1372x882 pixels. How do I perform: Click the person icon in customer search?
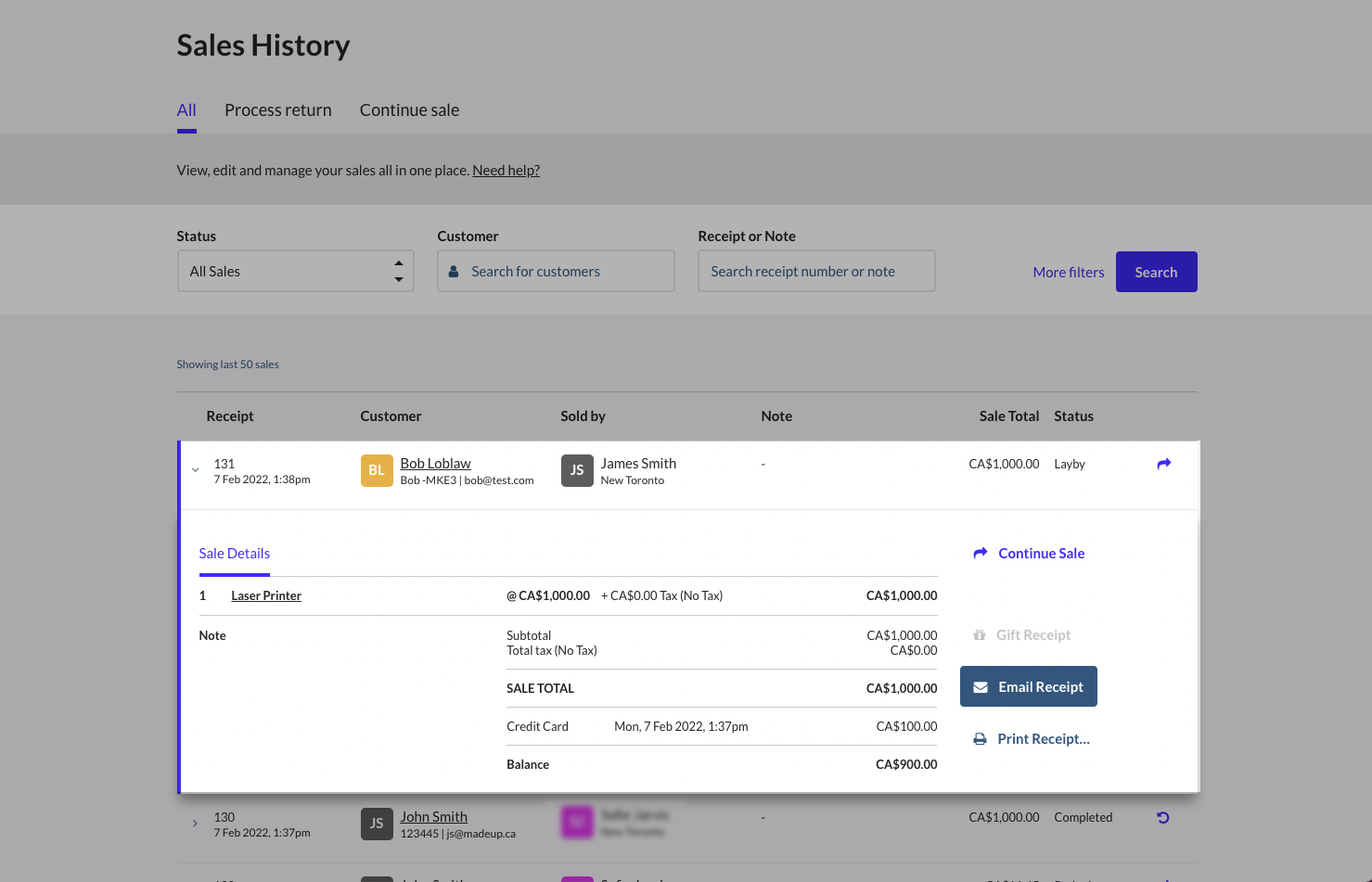[x=454, y=272]
